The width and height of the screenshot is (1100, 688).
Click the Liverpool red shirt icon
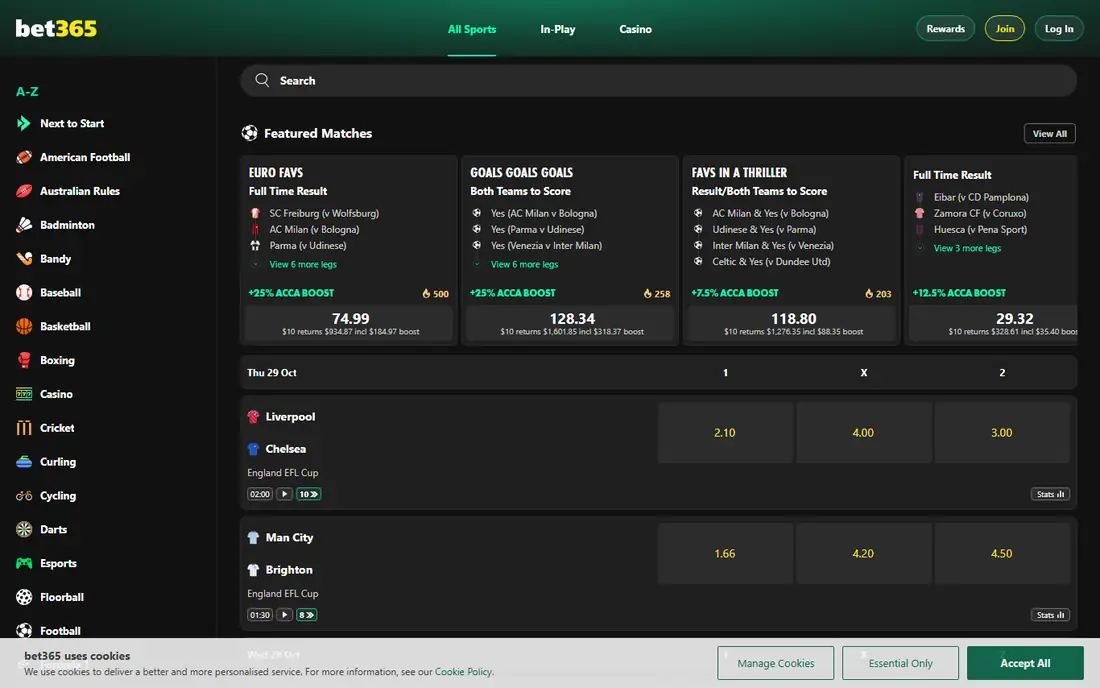(x=253, y=417)
